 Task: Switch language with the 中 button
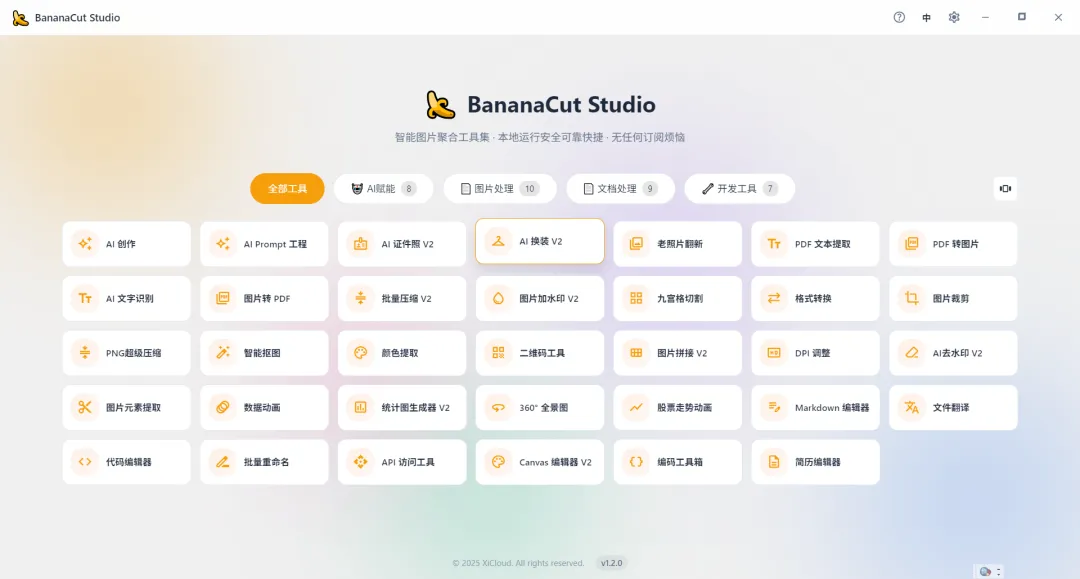click(x=926, y=18)
